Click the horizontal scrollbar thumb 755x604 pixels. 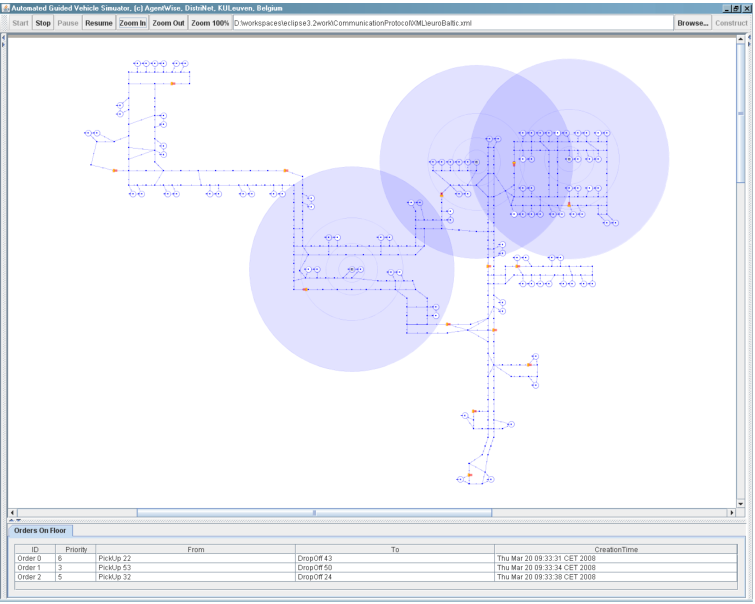[314, 512]
